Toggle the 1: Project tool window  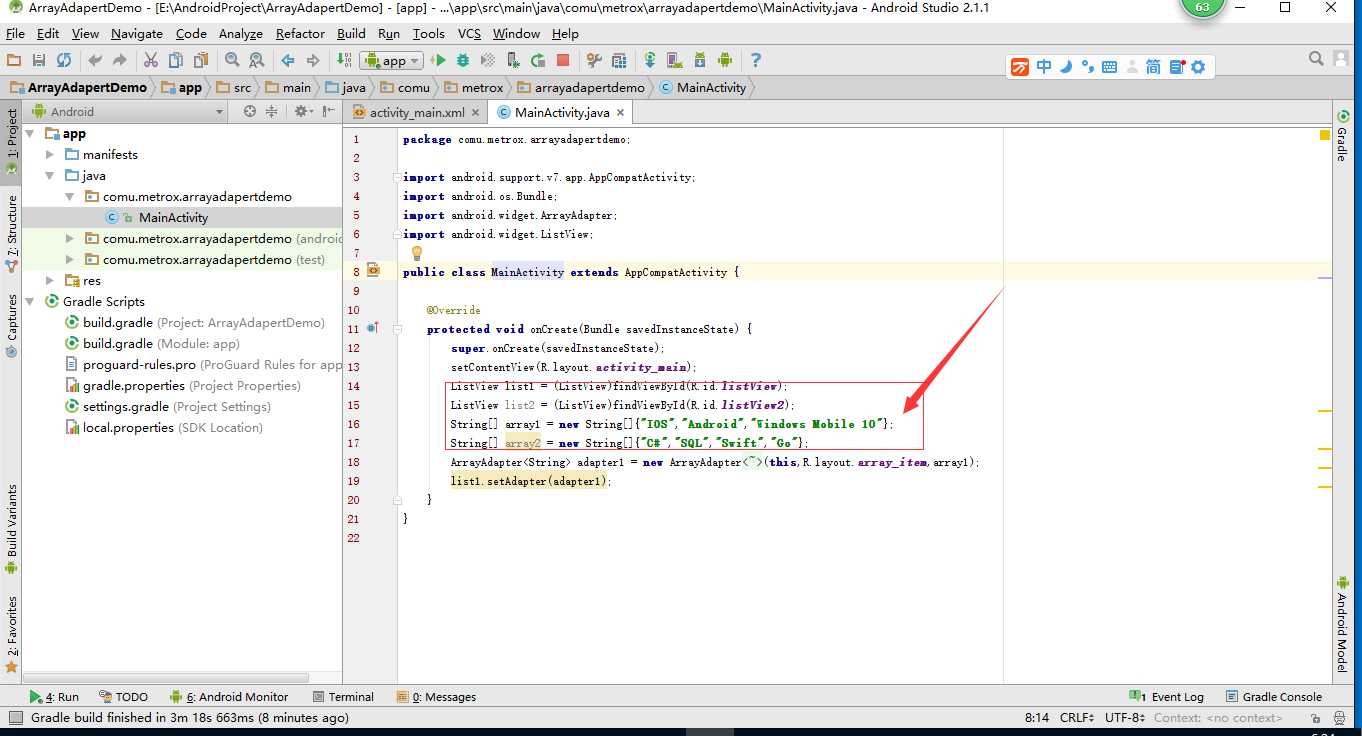(12, 141)
